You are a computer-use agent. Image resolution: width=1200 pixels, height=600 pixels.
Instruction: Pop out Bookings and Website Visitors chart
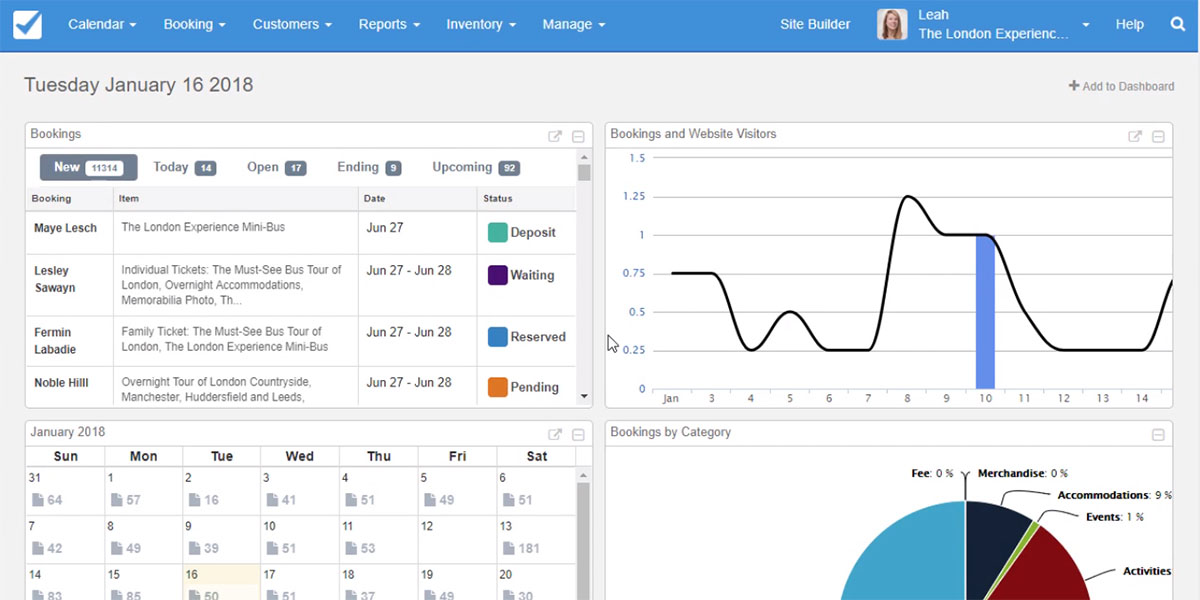click(1135, 137)
